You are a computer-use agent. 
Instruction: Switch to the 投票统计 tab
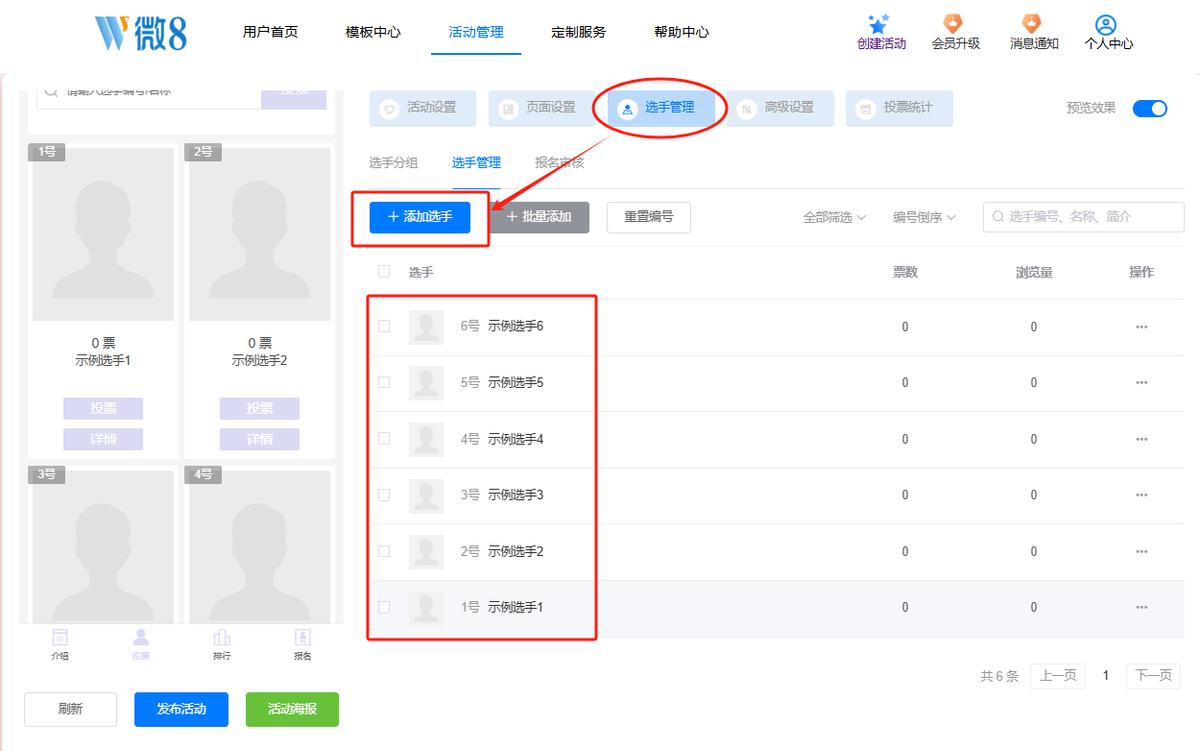tap(899, 108)
